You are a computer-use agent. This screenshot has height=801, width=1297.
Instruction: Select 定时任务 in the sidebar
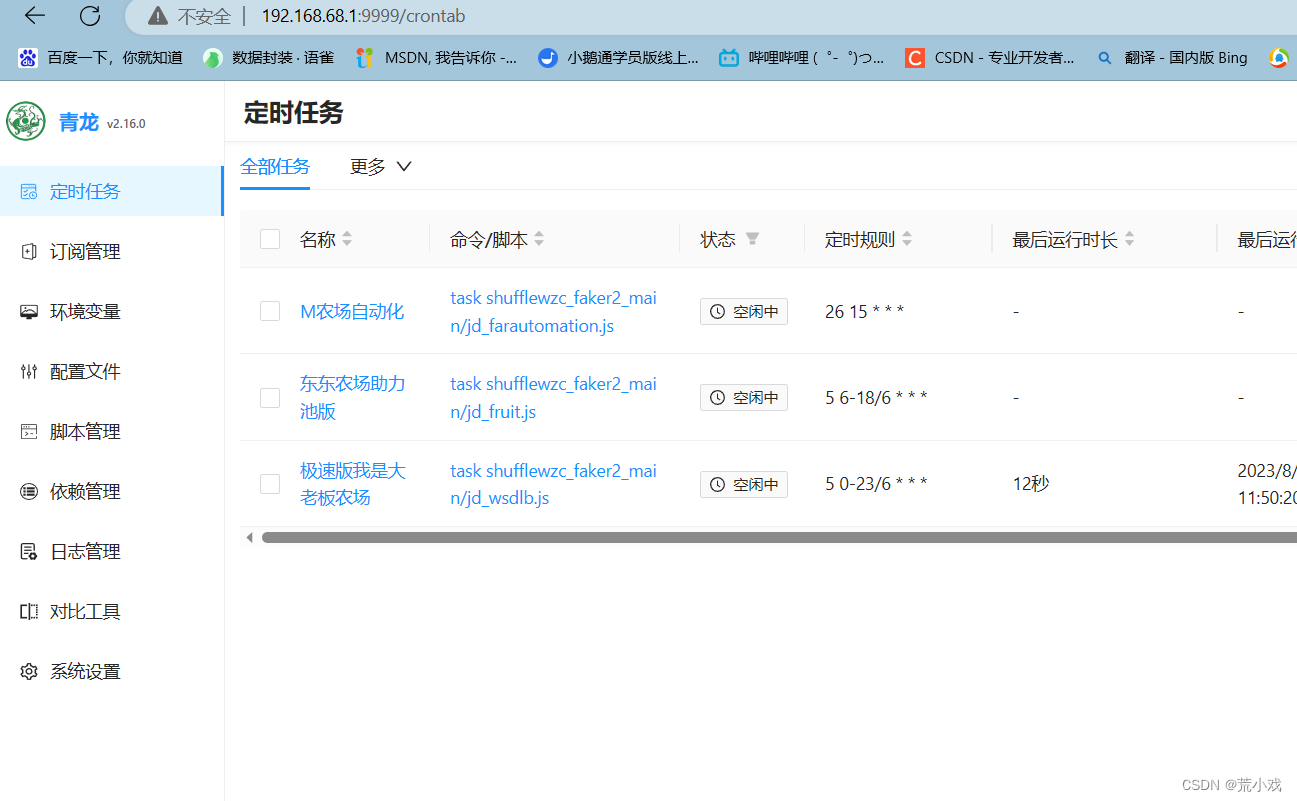[85, 191]
